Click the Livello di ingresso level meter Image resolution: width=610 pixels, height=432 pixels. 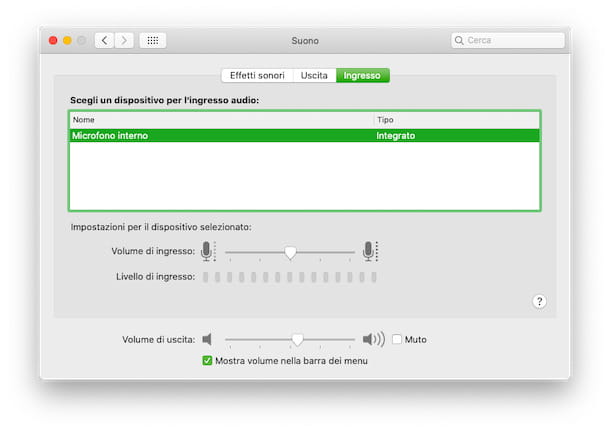click(289, 277)
